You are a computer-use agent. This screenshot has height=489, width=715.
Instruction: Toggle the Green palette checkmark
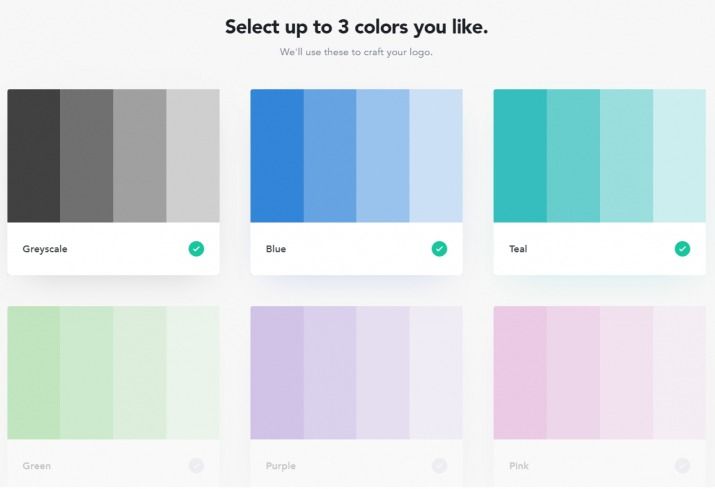click(196, 466)
